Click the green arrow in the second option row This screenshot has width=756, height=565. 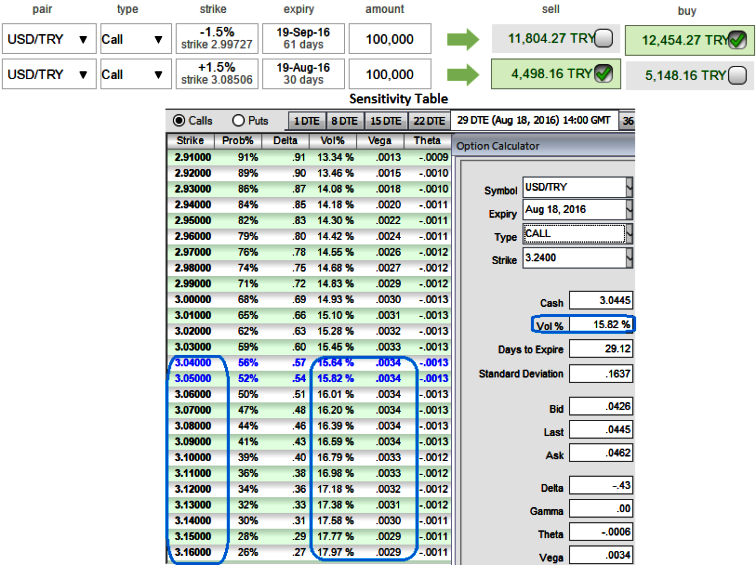coord(463,74)
